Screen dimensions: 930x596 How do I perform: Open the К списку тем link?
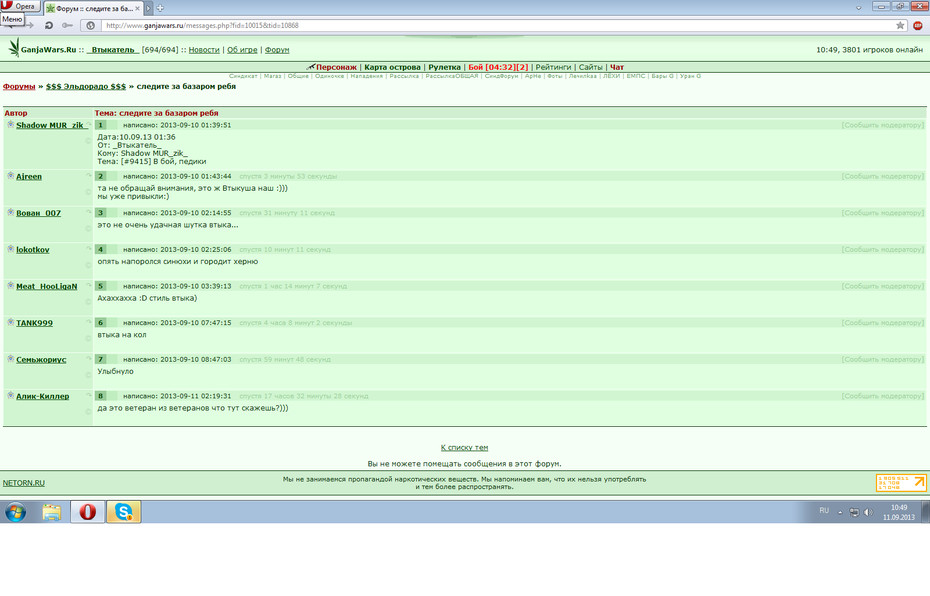tap(464, 448)
